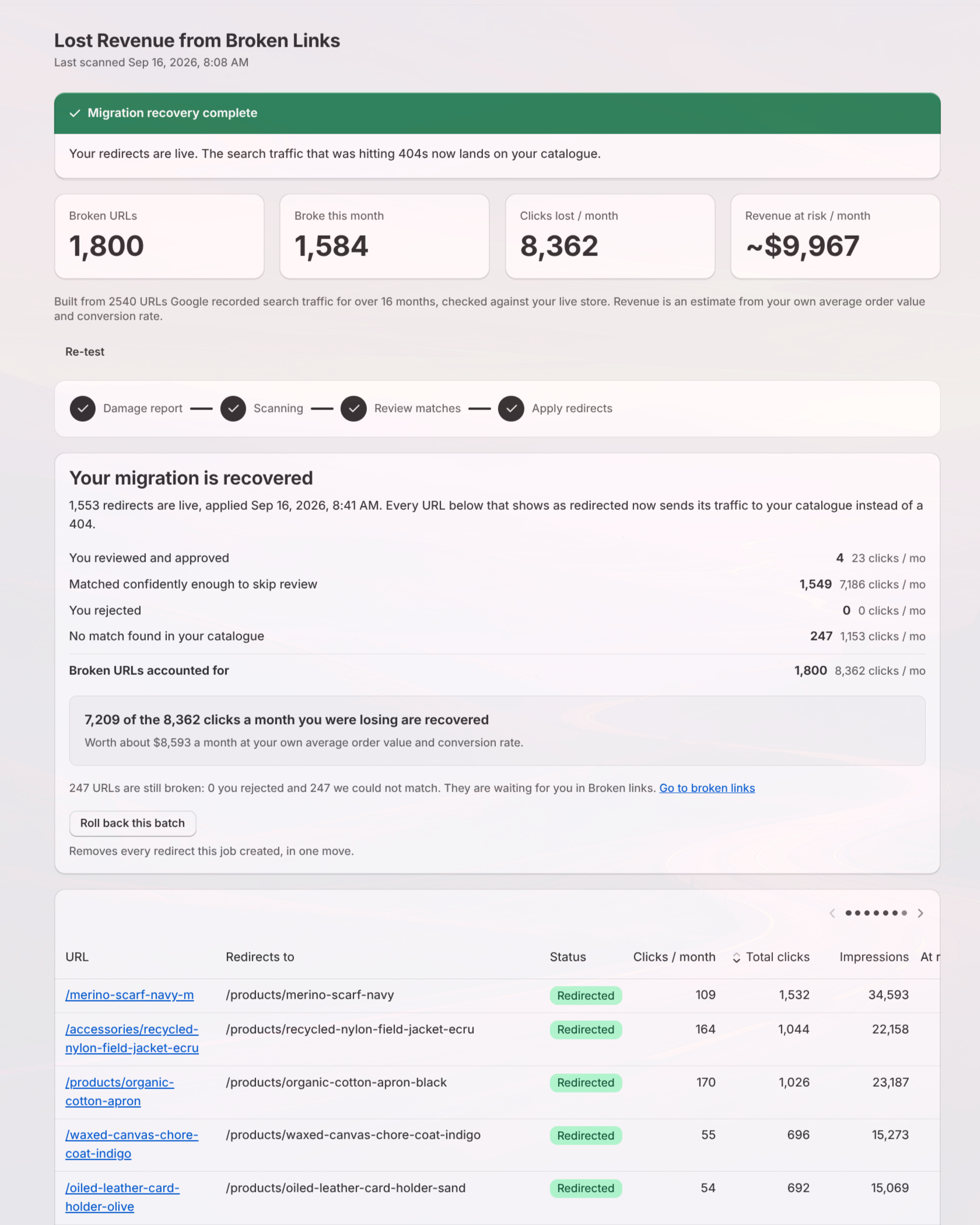Click /products/merino-scarf-navy redirect target
The width and height of the screenshot is (980, 1225).
click(x=310, y=995)
